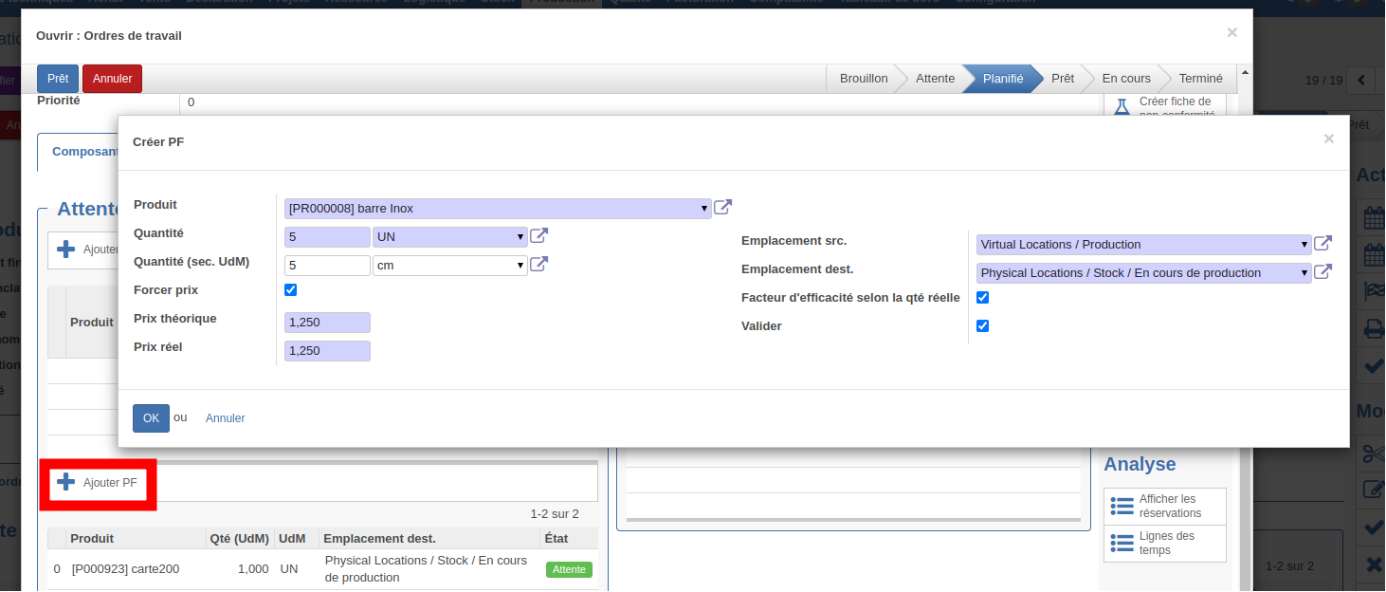1386x592 pixels.
Task: Click the Afficher les réservations list icon
Action: click(1122, 506)
